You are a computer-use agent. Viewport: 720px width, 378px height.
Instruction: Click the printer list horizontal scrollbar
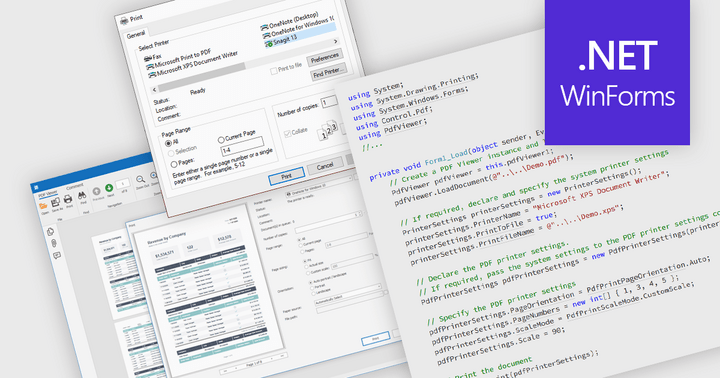[246, 67]
